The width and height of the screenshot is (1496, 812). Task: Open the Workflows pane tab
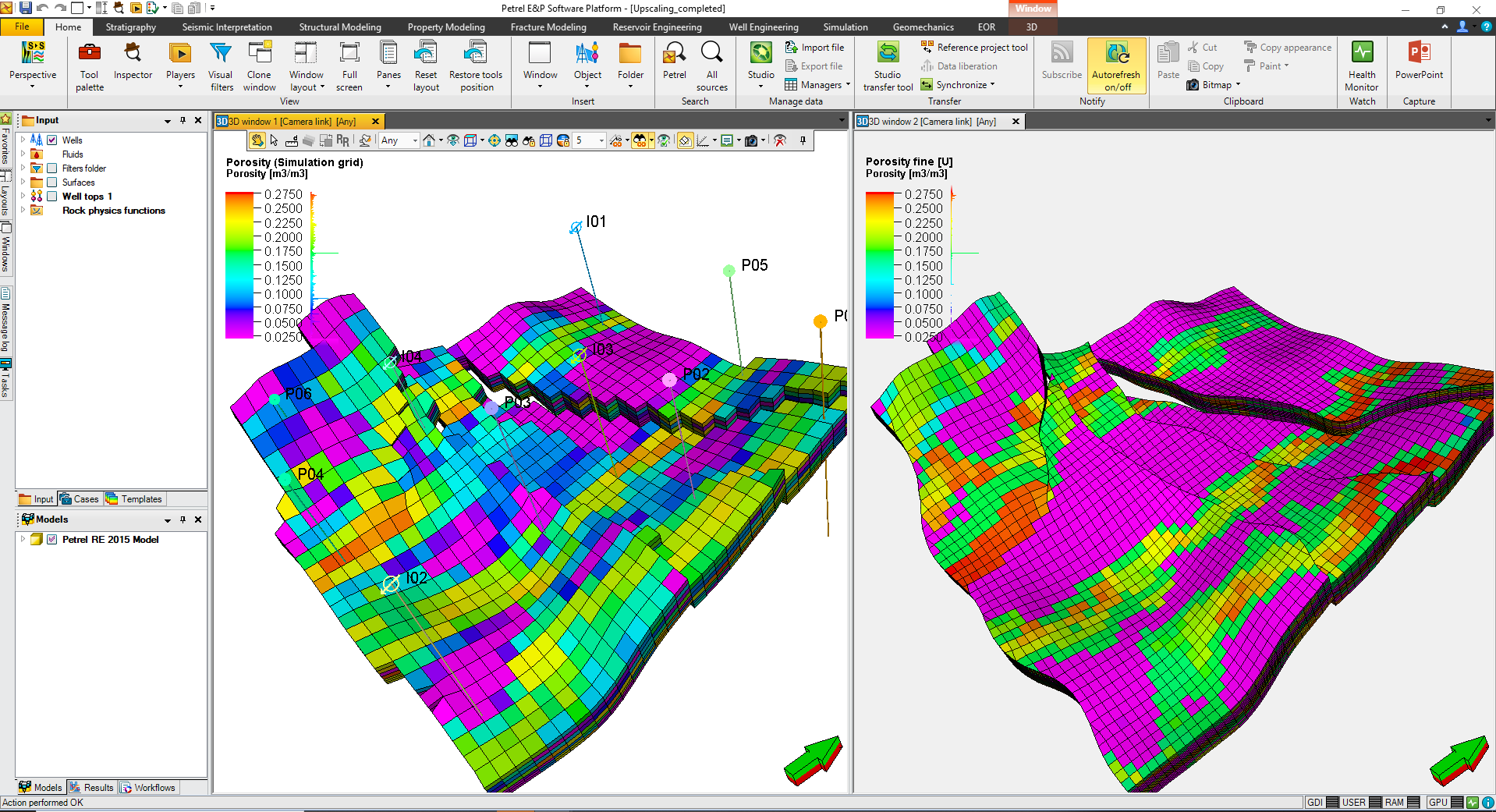click(x=147, y=788)
